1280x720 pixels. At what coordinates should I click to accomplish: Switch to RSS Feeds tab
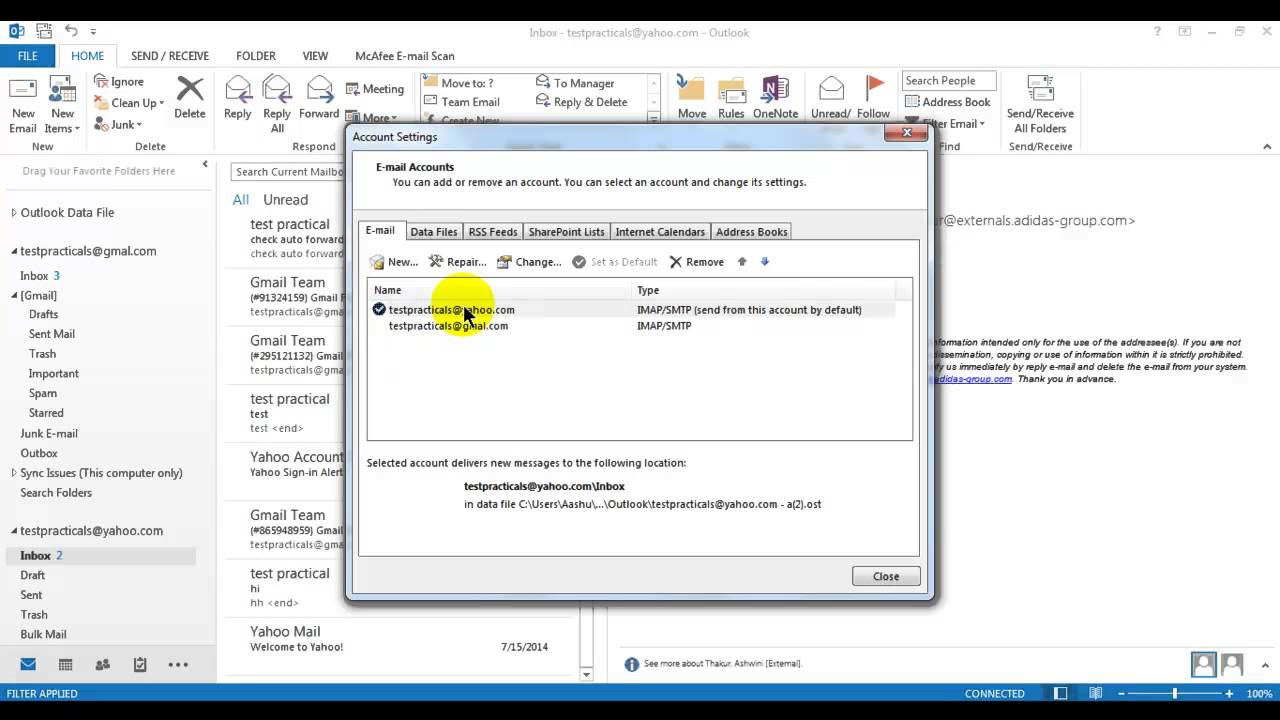(493, 232)
